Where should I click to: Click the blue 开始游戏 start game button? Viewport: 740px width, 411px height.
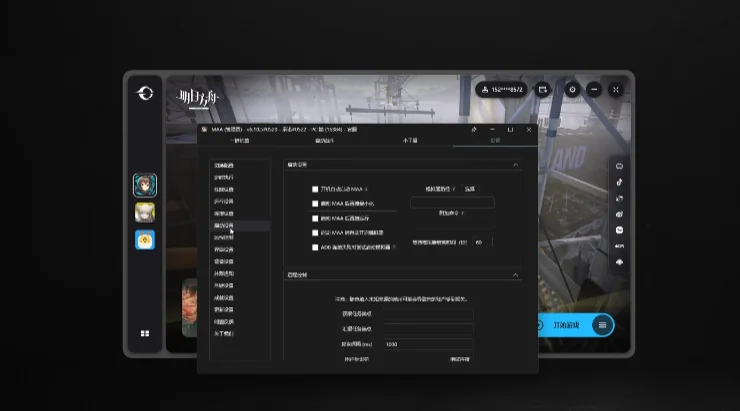point(566,325)
